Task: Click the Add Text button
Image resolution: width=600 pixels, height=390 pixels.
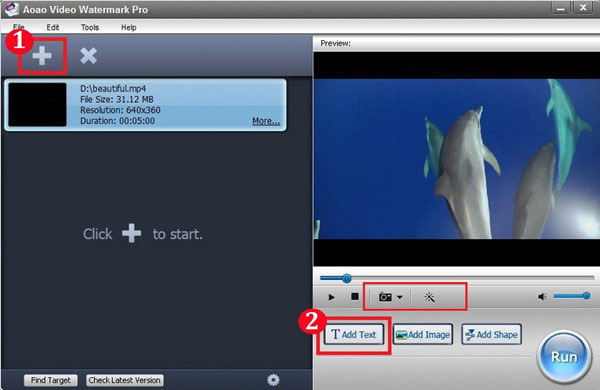Action: tap(354, 335)
